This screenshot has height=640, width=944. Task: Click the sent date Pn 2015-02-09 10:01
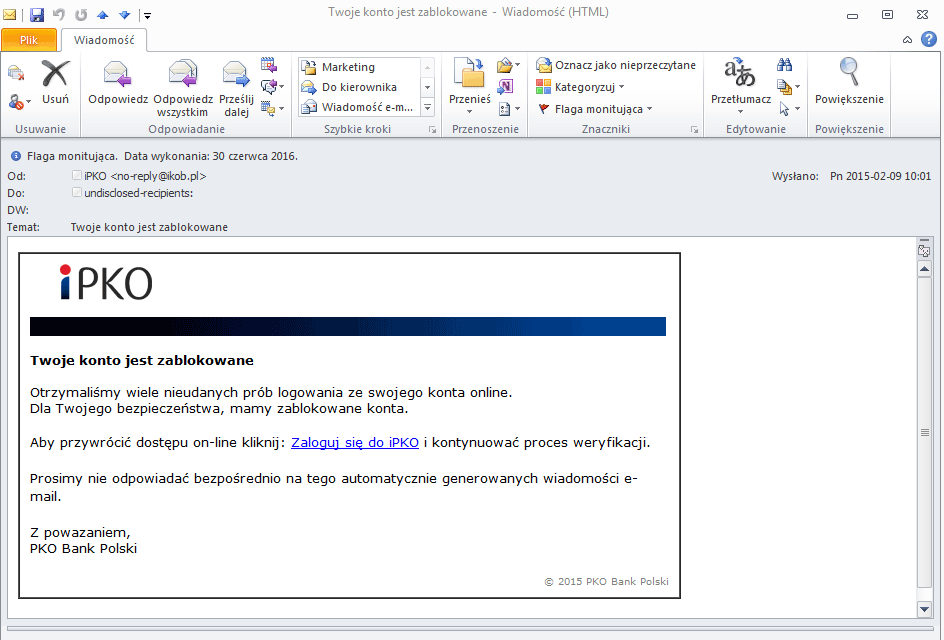coord(880,176)
